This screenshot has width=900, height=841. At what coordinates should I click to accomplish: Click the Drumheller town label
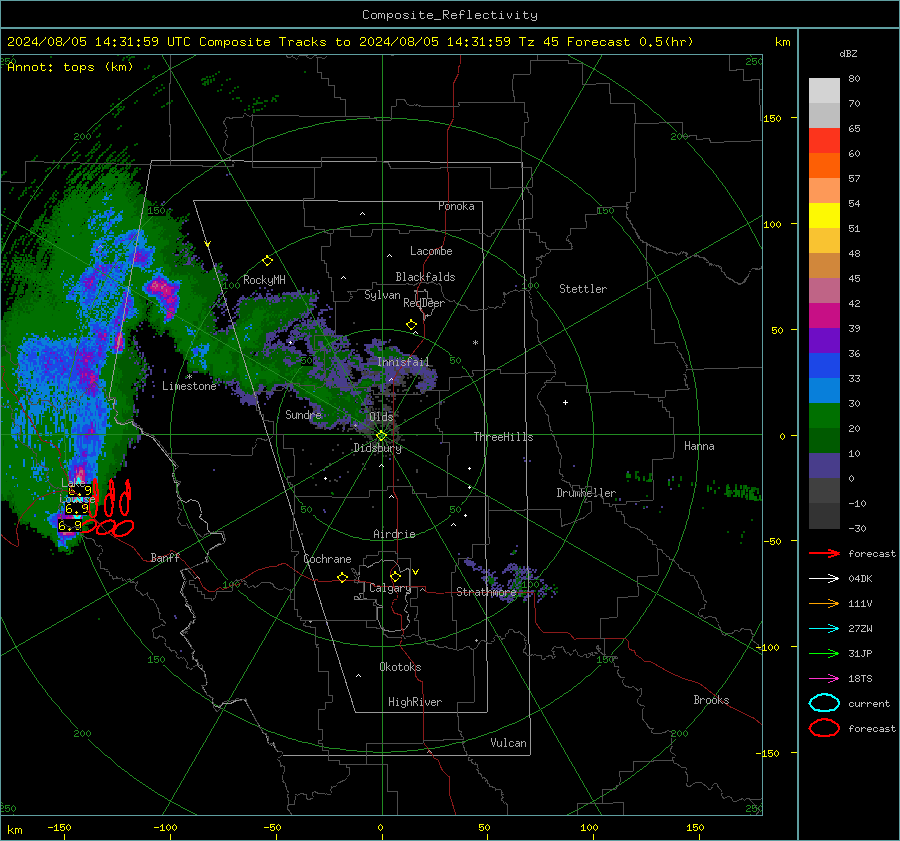[x=586, y=493]
